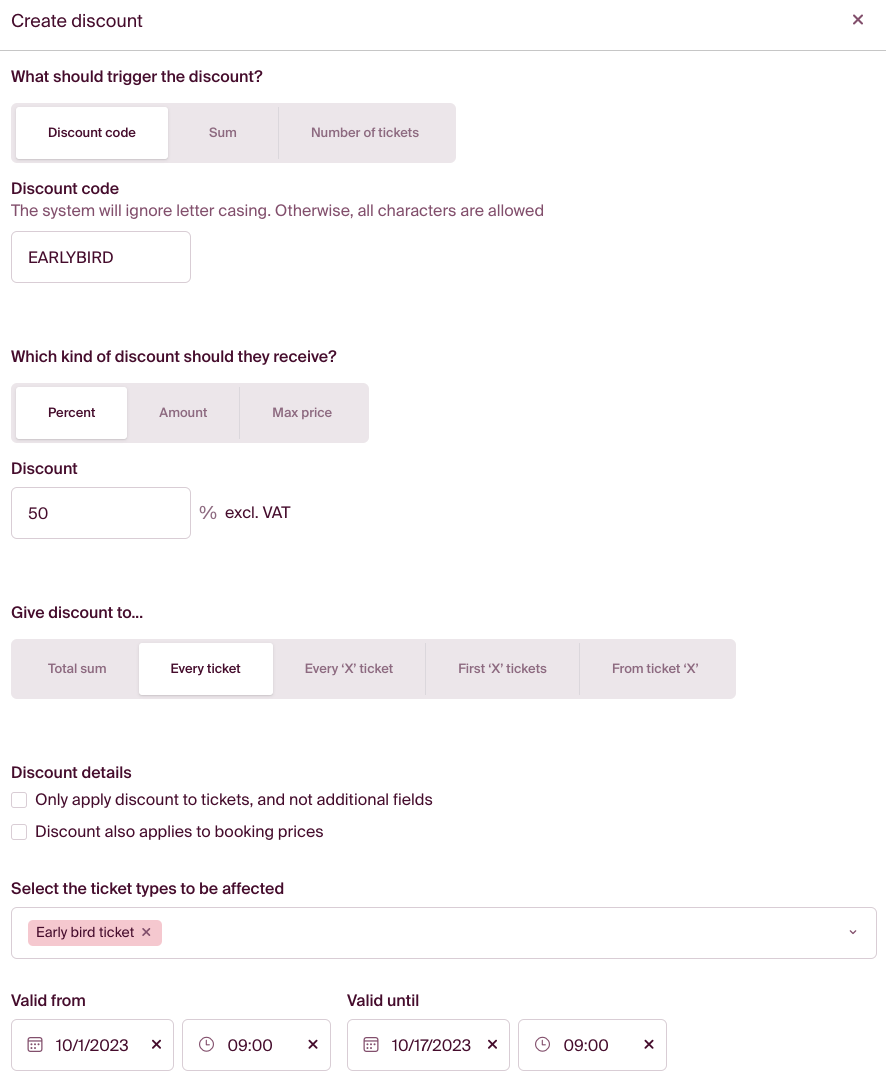Viewport: 886px width, 1092px height.
Task: Click the EARLYBIRD discount code field
Action: 101,258
